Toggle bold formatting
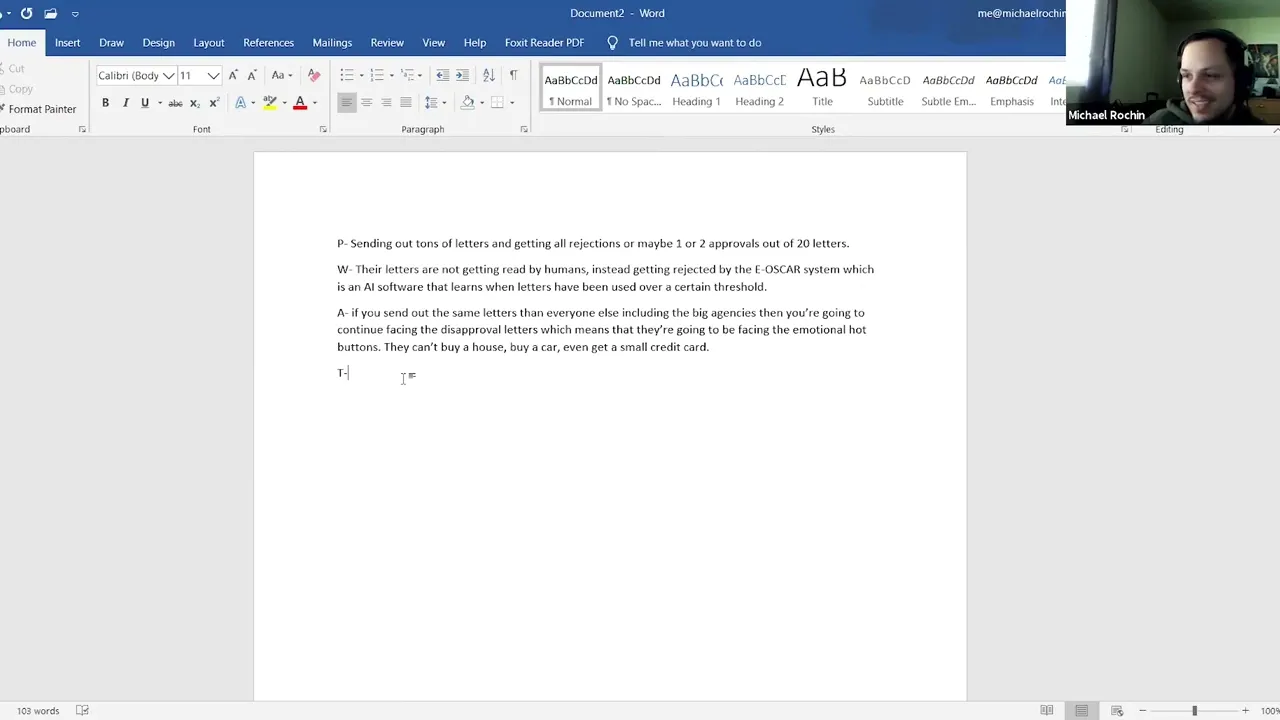 105,102
